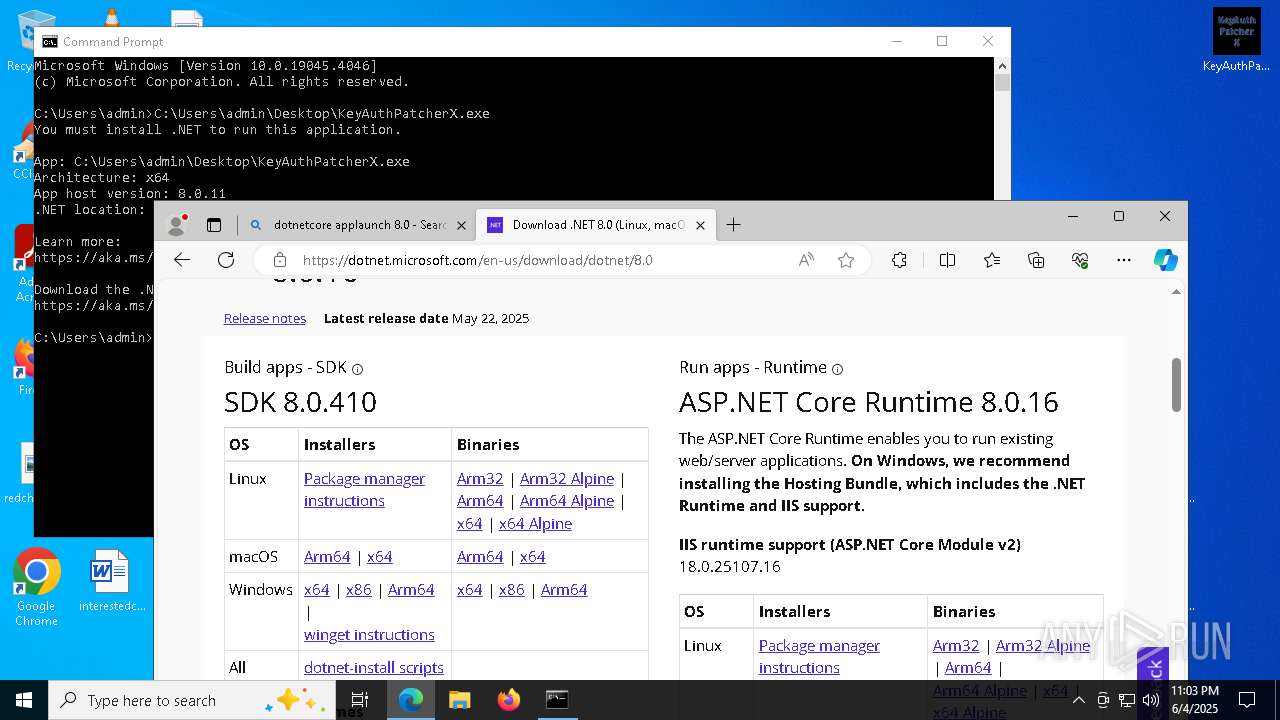
Task: Open Edge settings and more menu
Action: tap(1124, 260)
